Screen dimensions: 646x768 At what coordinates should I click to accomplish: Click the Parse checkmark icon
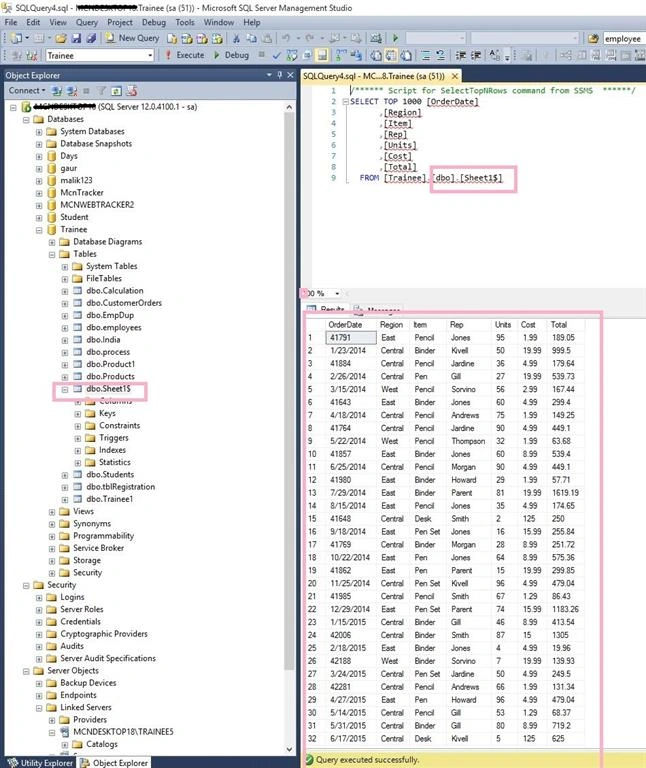coord(277,55)
